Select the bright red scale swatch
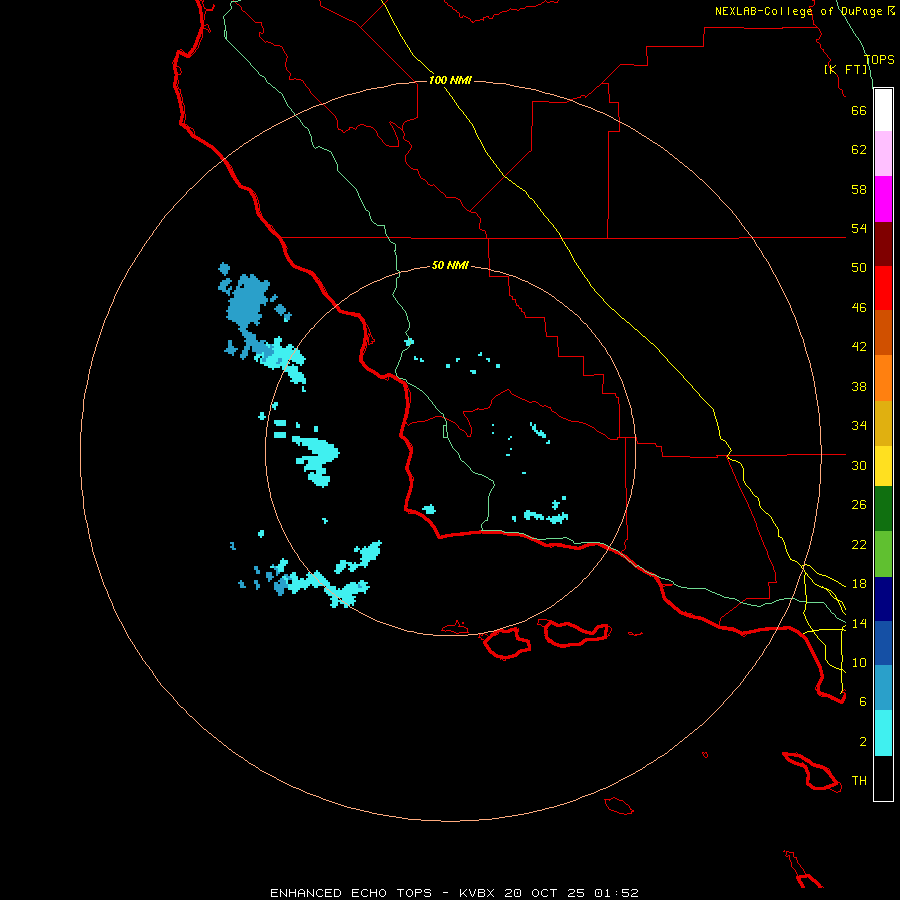The width and height of the screenshot is (900, 900). (883, 288)
